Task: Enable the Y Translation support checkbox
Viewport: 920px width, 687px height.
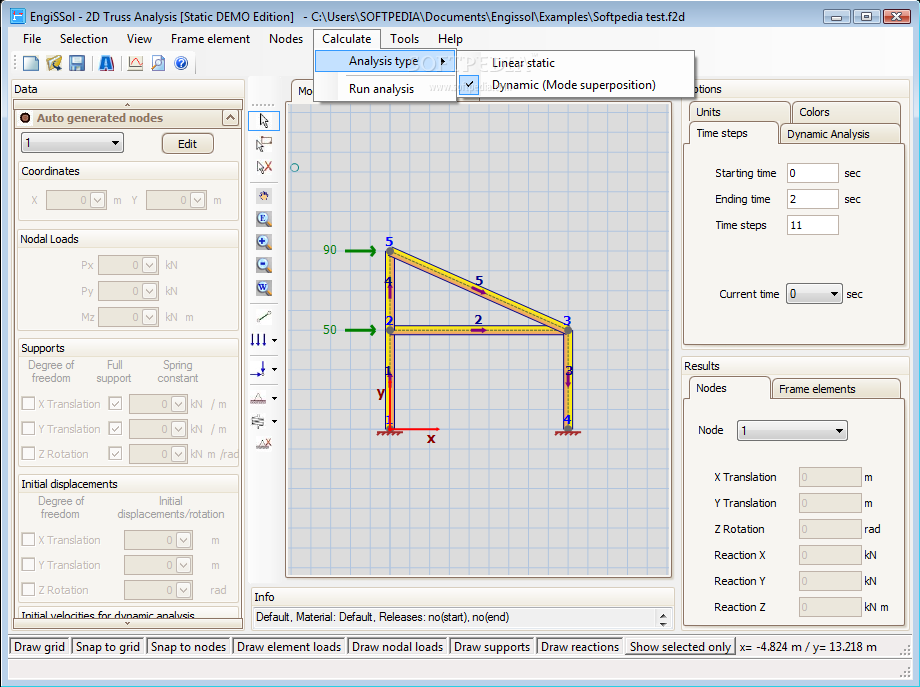Action: point(28,429)
